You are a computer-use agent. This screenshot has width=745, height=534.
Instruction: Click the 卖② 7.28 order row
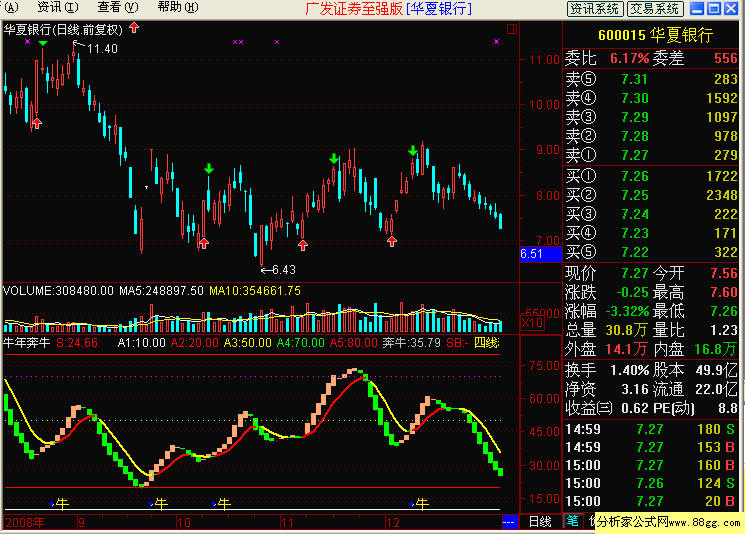coord(651,136)
